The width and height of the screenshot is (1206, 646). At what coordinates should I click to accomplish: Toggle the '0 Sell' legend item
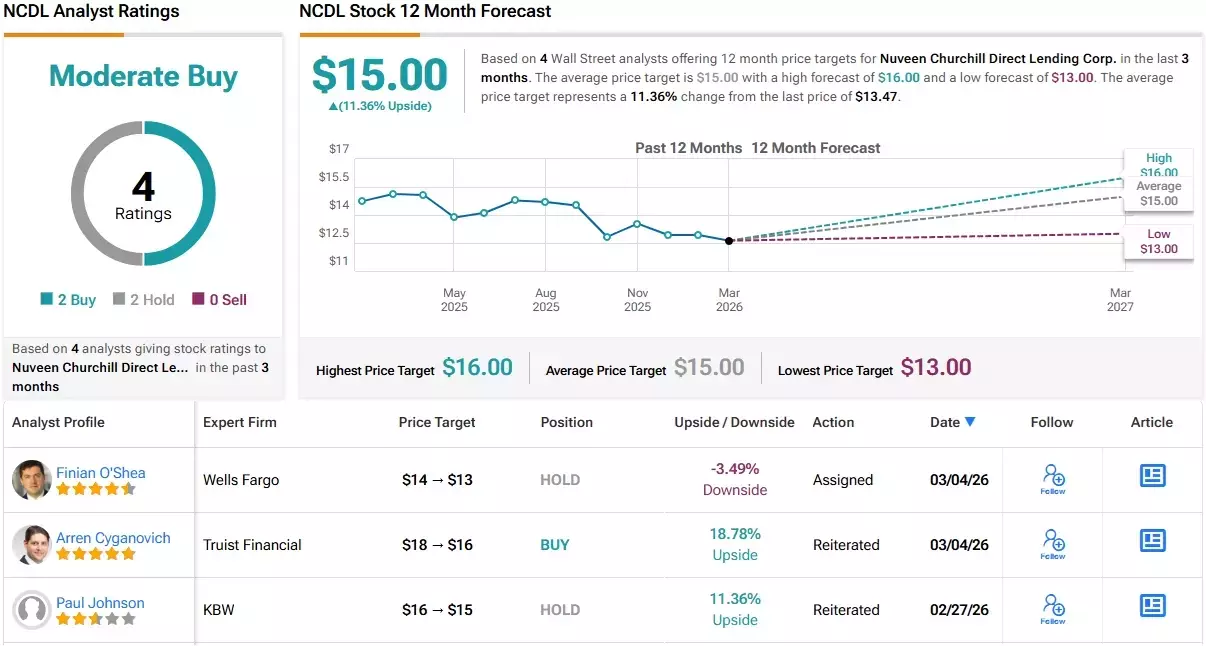point(218,299)
